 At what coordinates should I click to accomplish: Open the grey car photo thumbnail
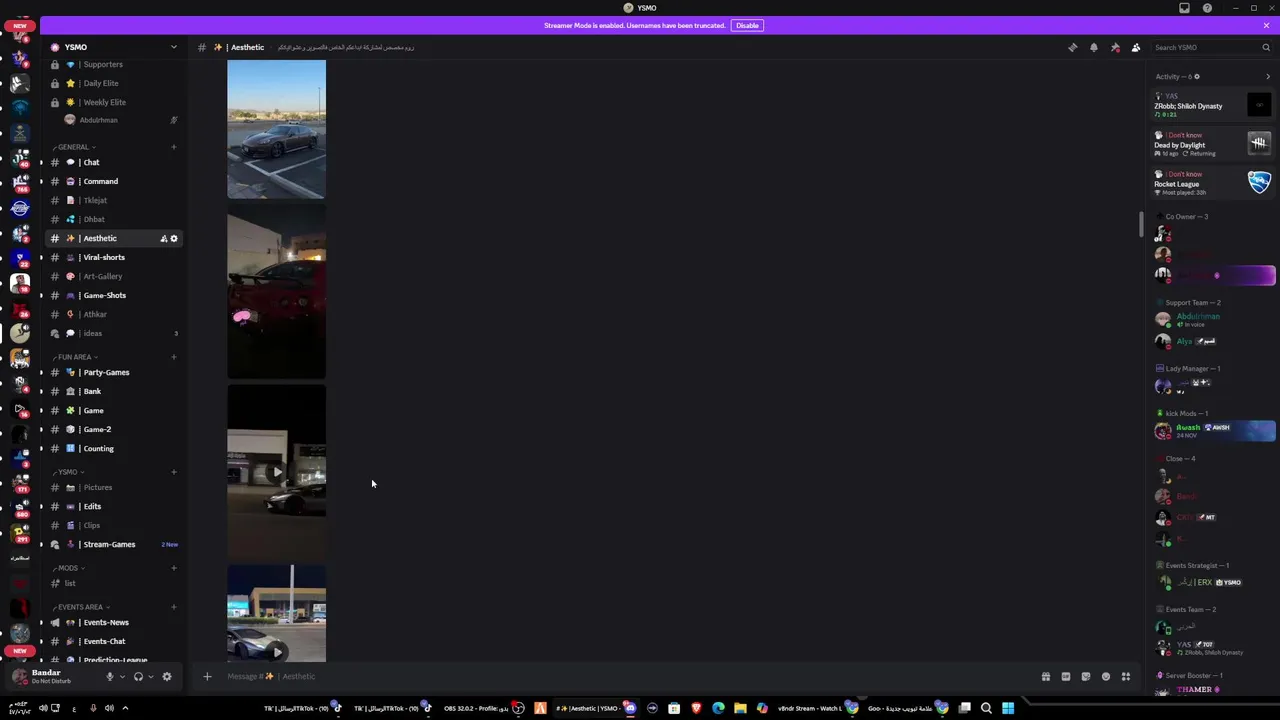[276, 129]
